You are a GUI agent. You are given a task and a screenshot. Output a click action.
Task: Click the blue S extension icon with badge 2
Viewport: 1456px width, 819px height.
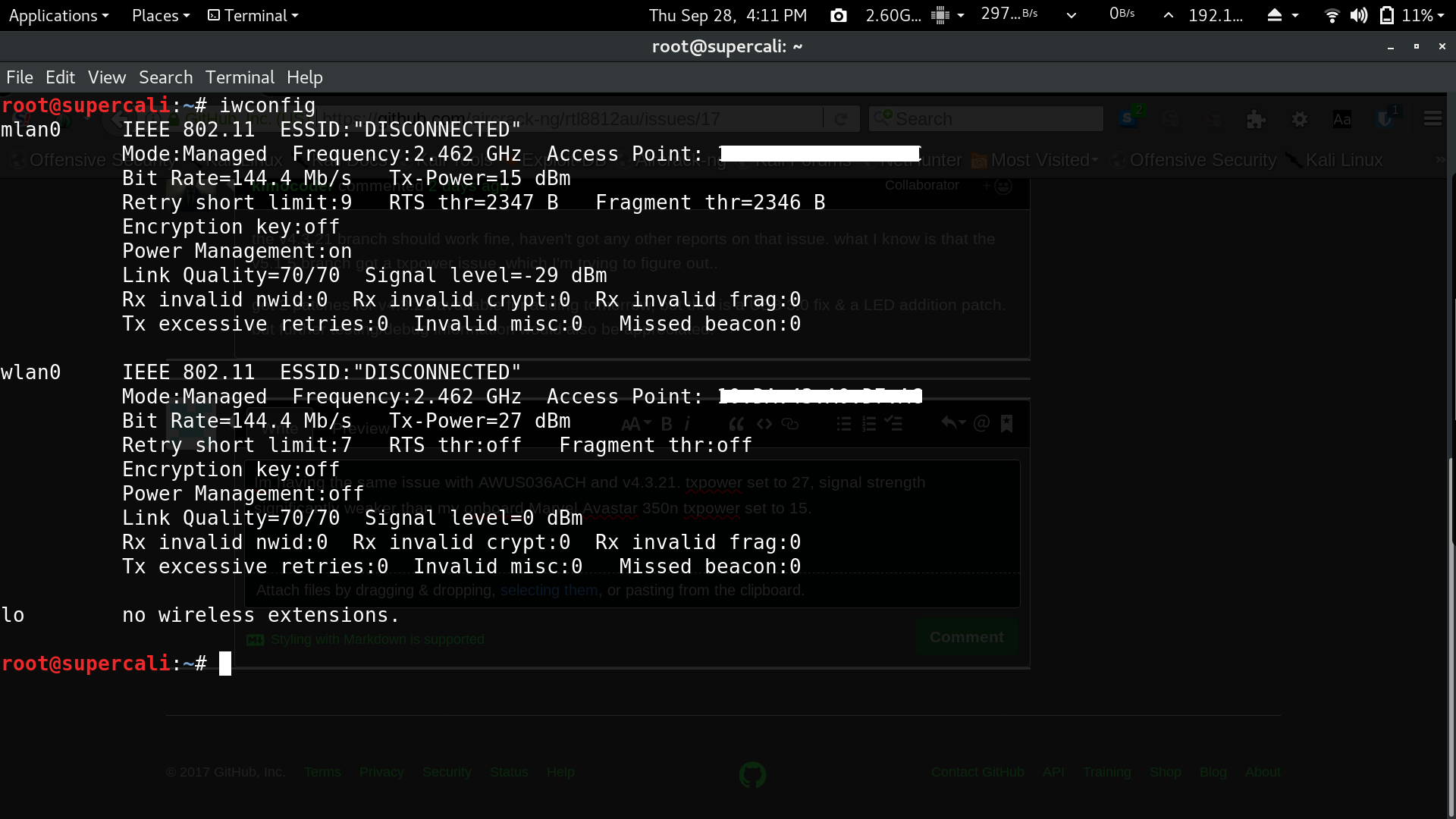(x=1128, y=118)
